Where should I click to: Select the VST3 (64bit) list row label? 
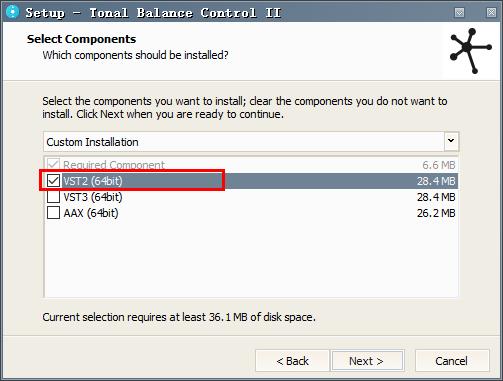(x=93, y=197)
